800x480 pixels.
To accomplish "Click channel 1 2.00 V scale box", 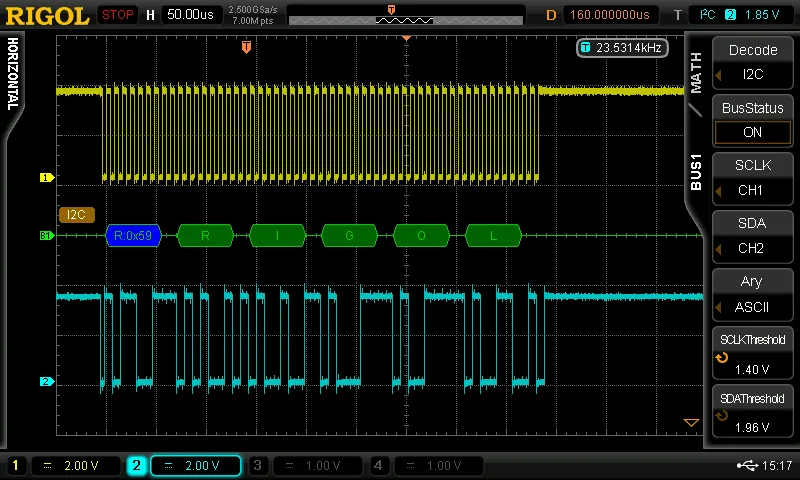I will (x=75, y=465).
